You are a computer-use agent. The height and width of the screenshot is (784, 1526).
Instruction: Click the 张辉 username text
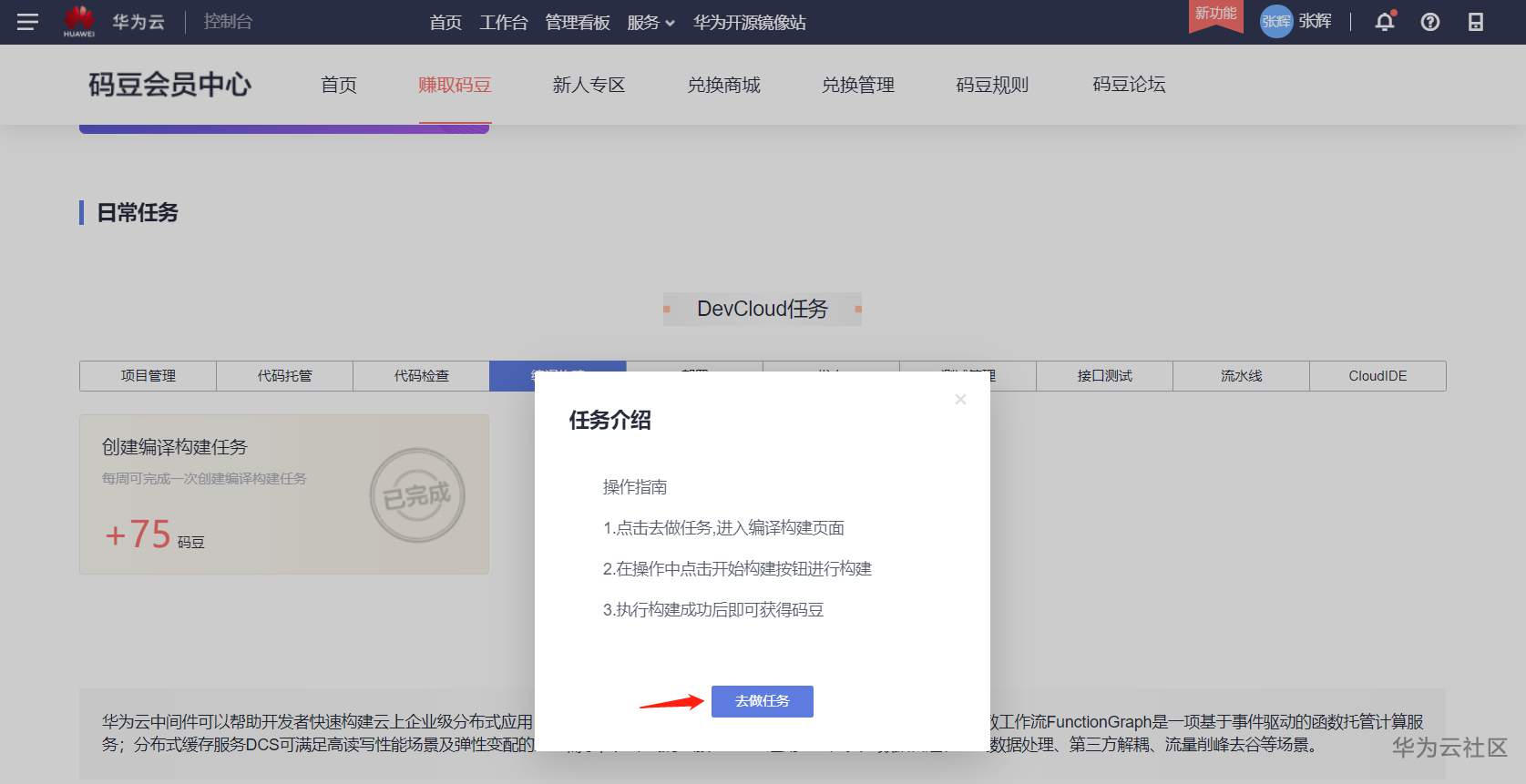1315,21
